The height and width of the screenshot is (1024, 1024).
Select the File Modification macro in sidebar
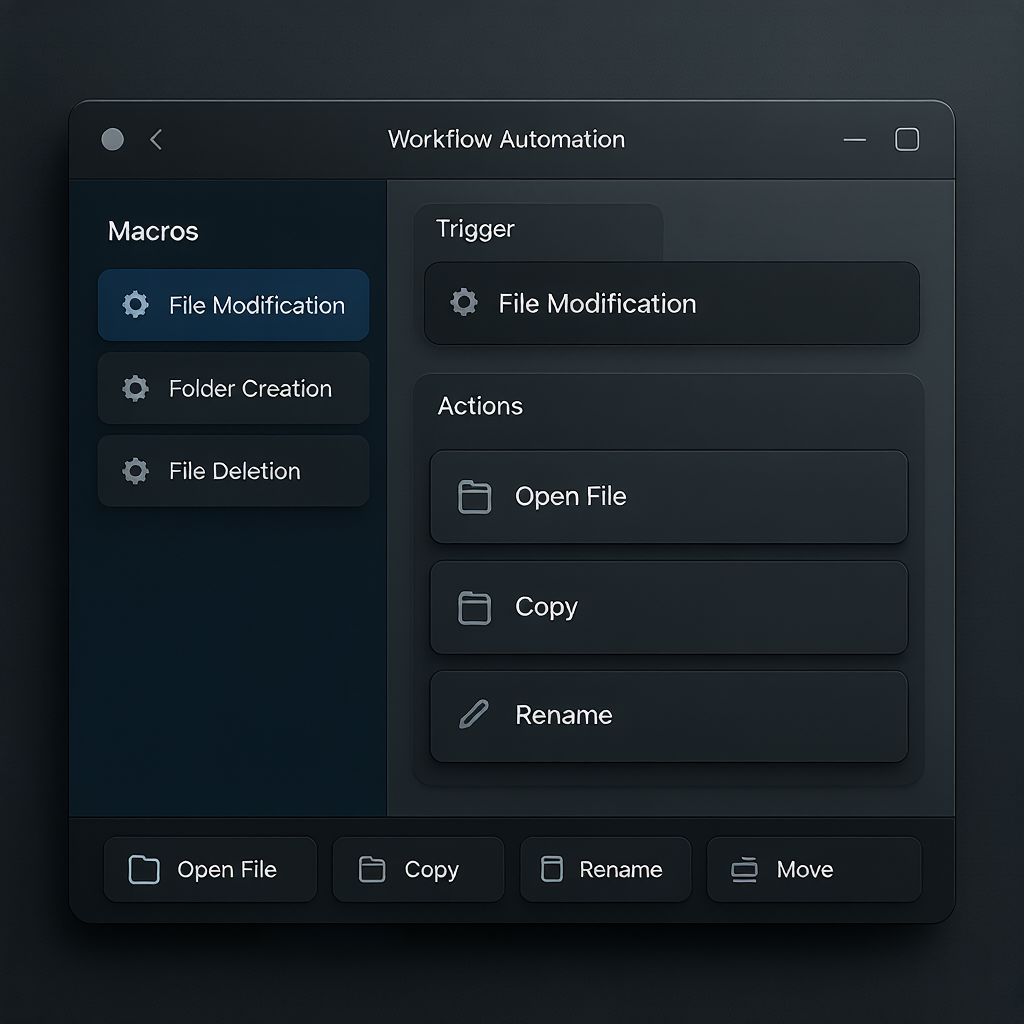click(234, 305)
